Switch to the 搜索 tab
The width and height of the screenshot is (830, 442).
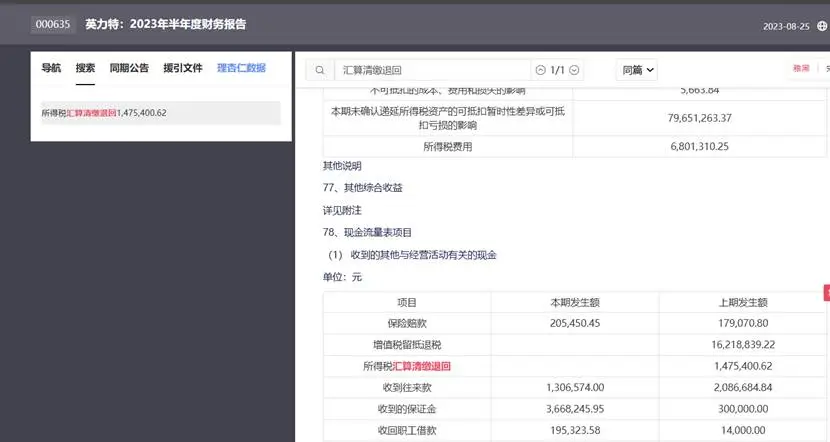(x=85, y=68)
